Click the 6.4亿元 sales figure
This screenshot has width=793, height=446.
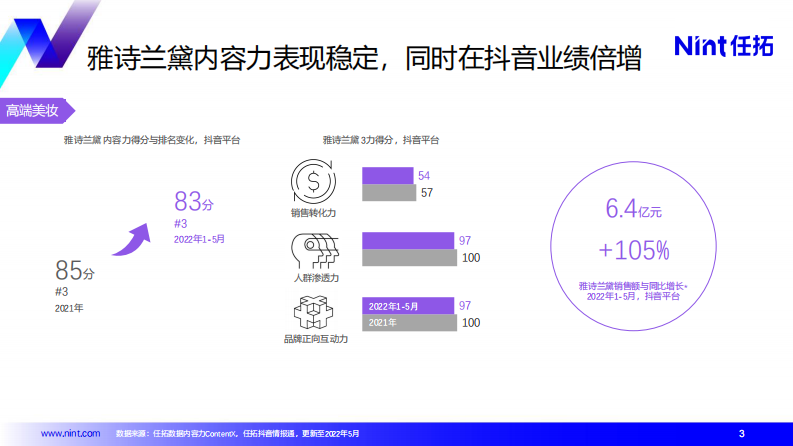tap(633, 209)
